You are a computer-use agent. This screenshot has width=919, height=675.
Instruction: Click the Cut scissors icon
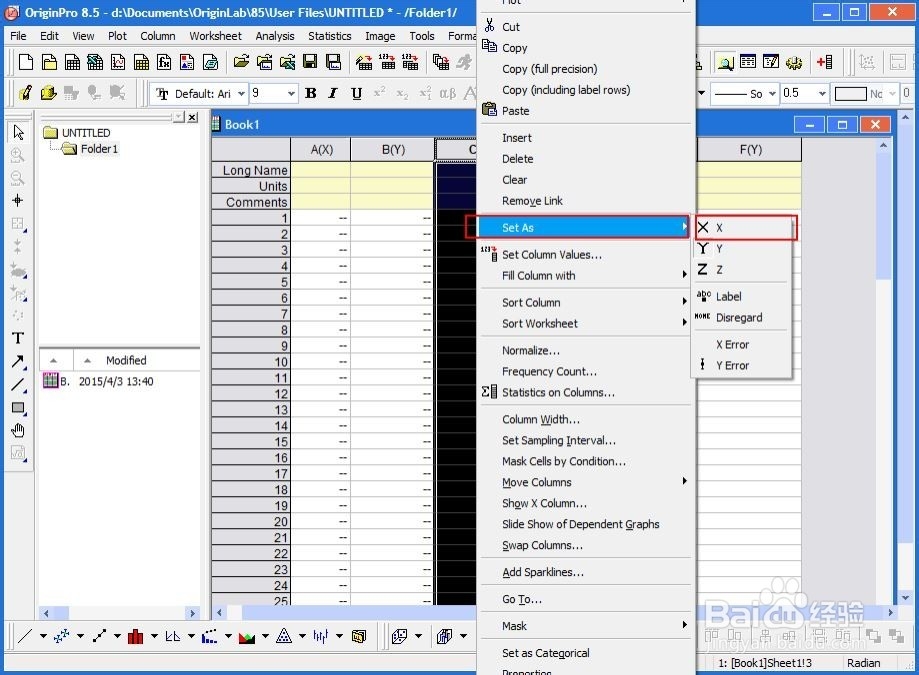click(x=489, y=25)
